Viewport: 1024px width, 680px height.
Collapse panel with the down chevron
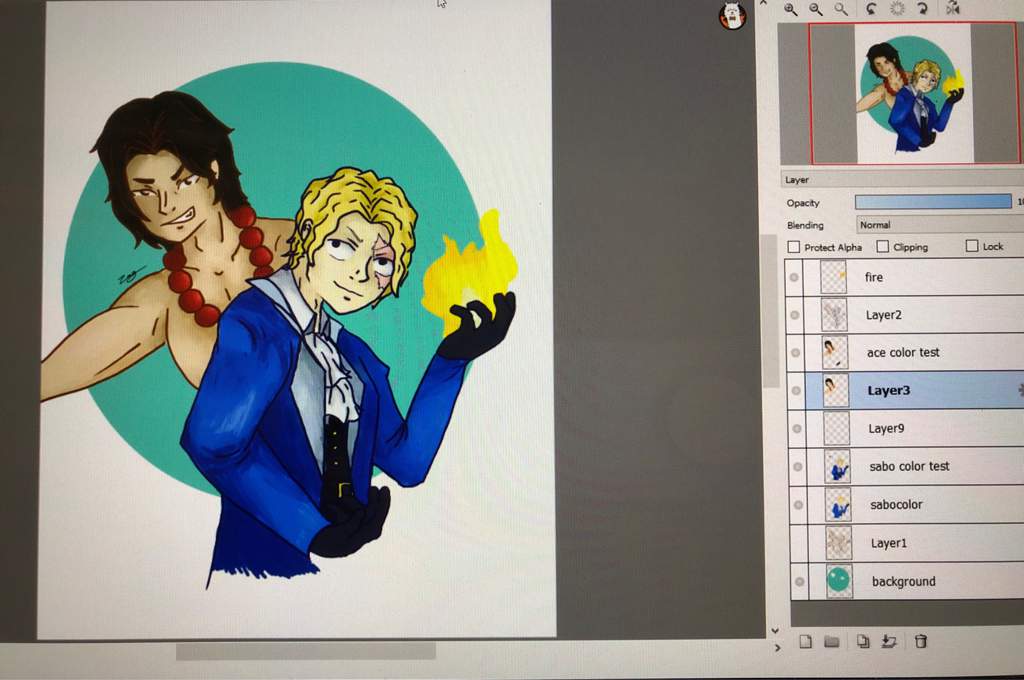[775, 631]
